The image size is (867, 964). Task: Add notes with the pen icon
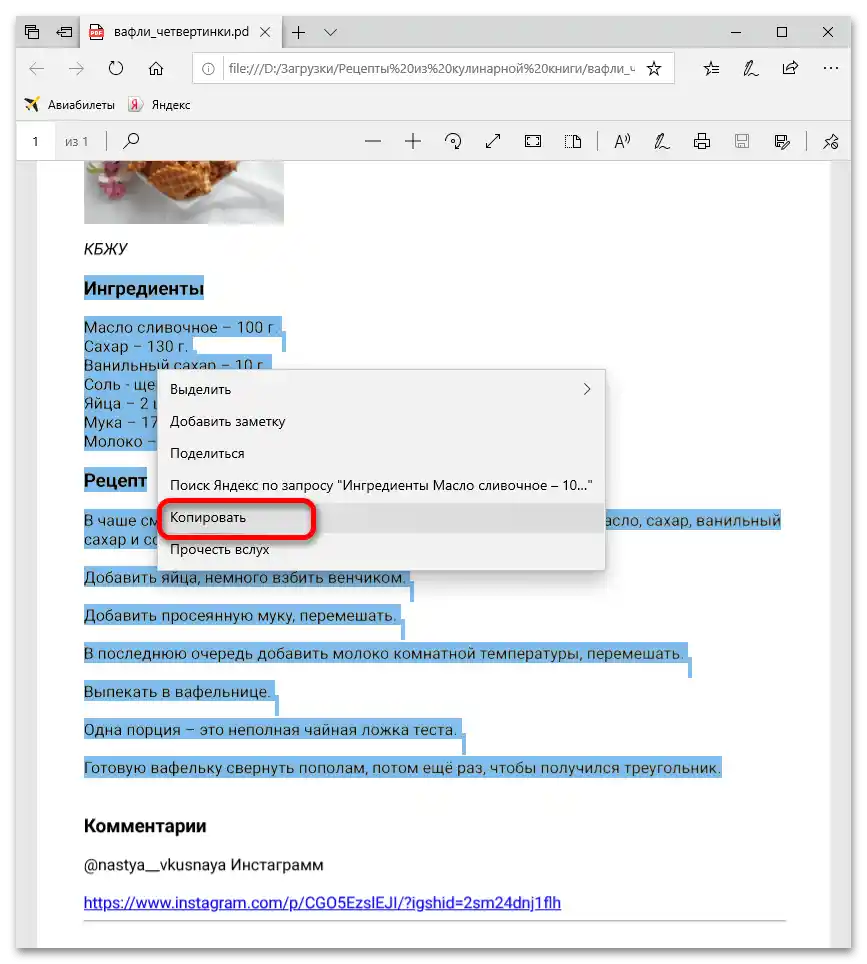coord(750,68)
